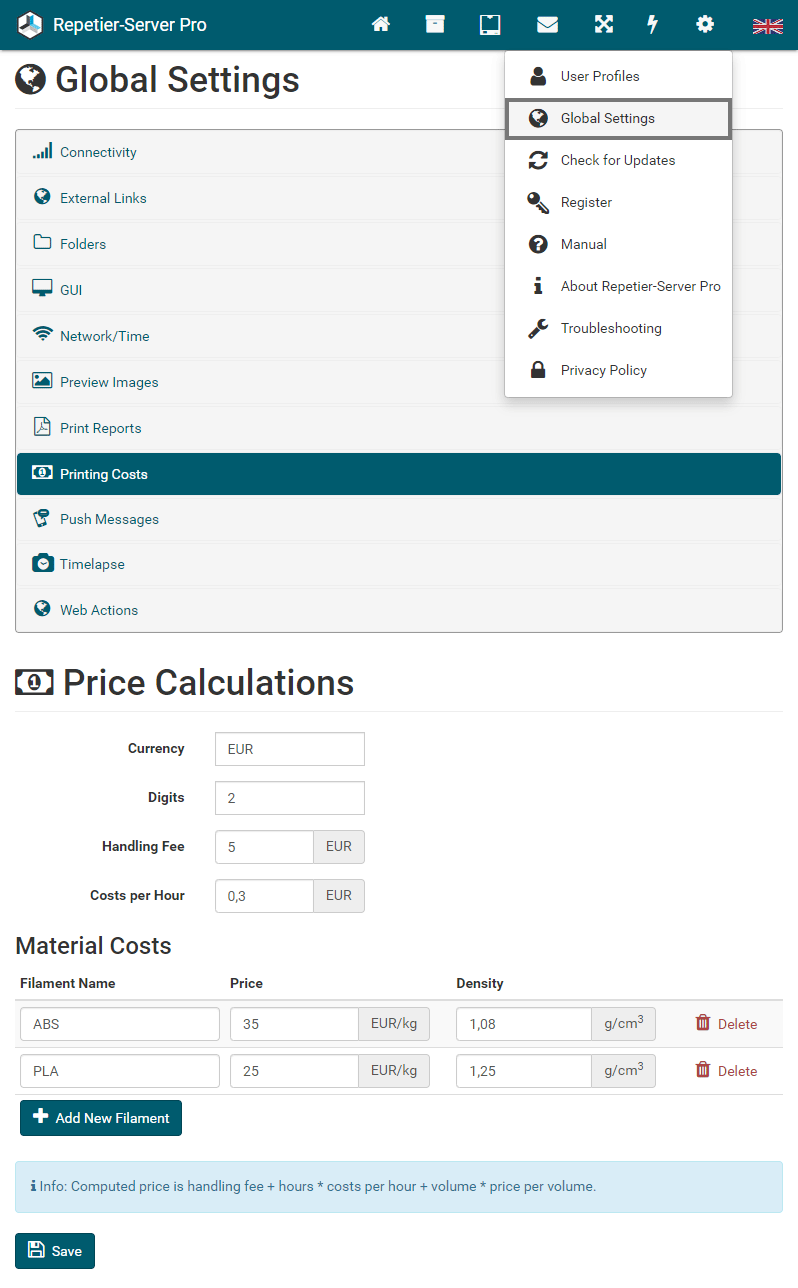
Task: Open the Timelapse settings tab
Action: [92, 564]
